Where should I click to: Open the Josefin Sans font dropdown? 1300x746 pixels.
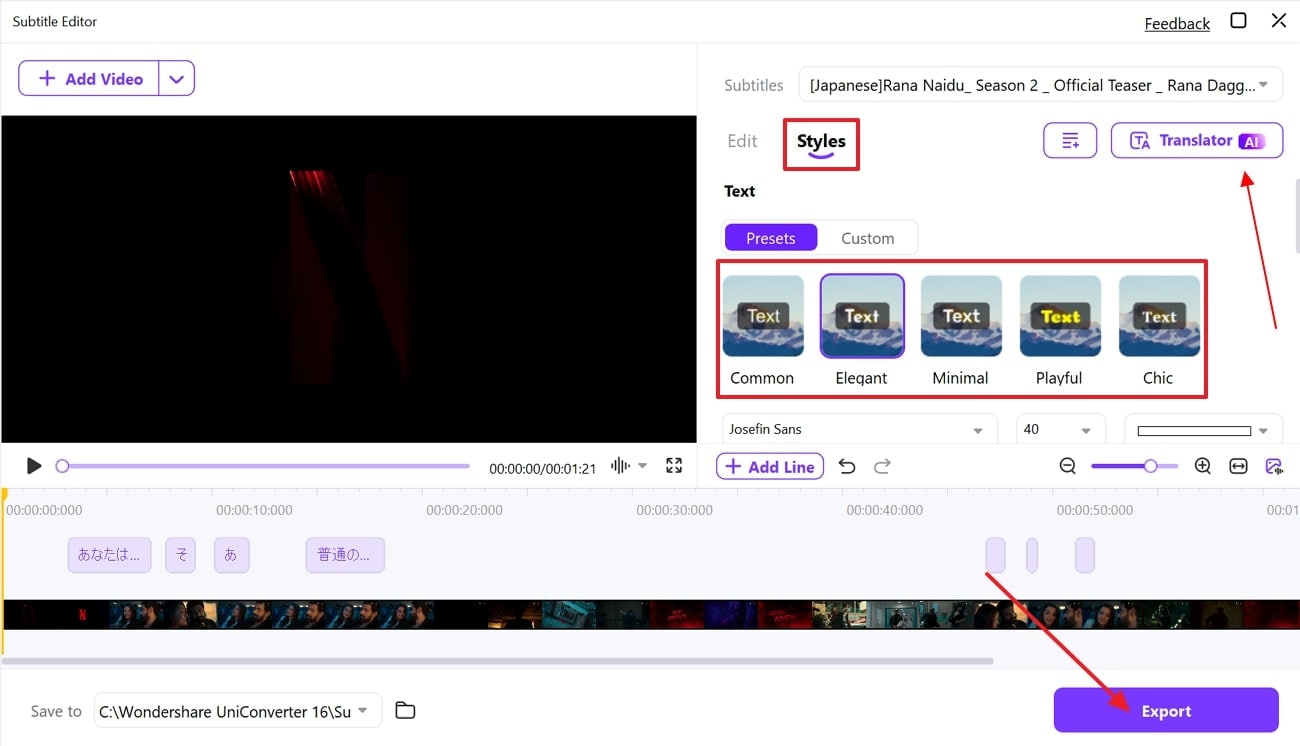point(859,429)
